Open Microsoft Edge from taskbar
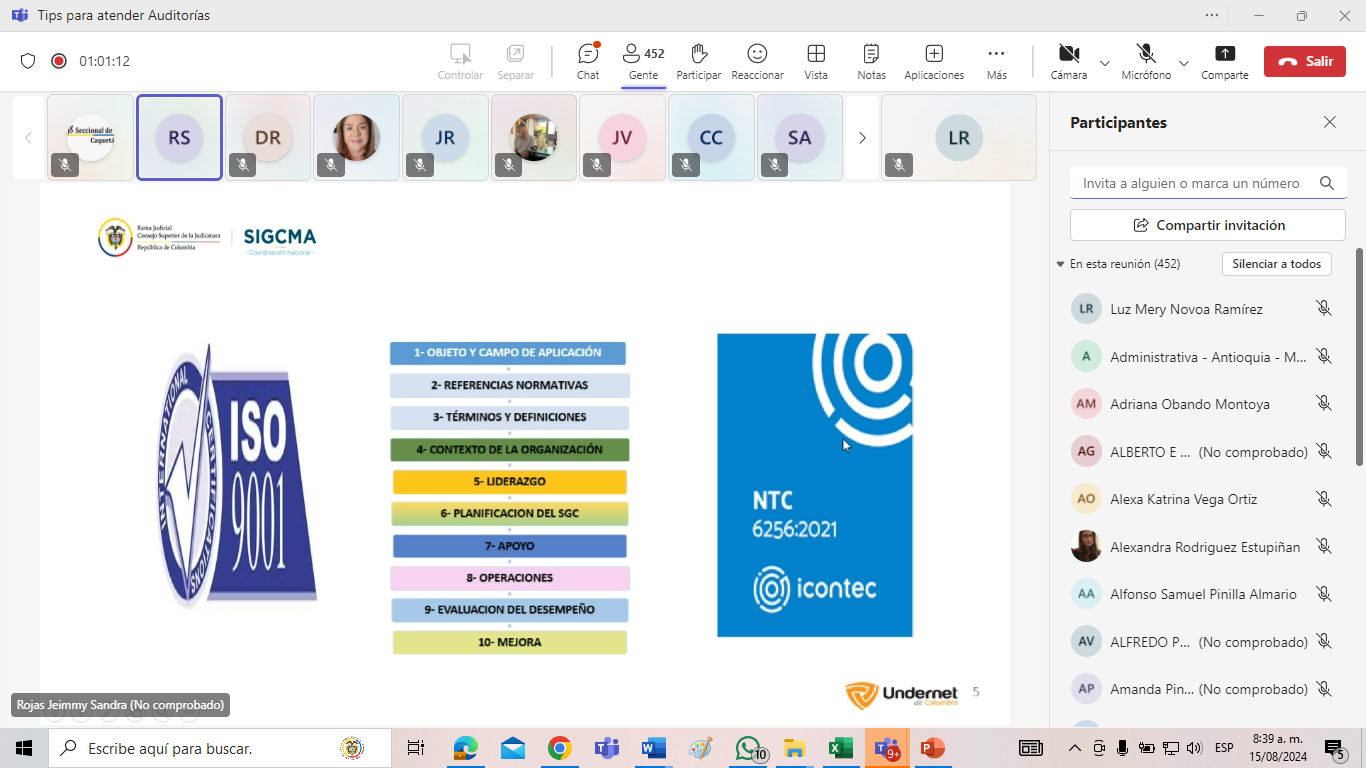The image size is (1366, 768). pos(466,748)
